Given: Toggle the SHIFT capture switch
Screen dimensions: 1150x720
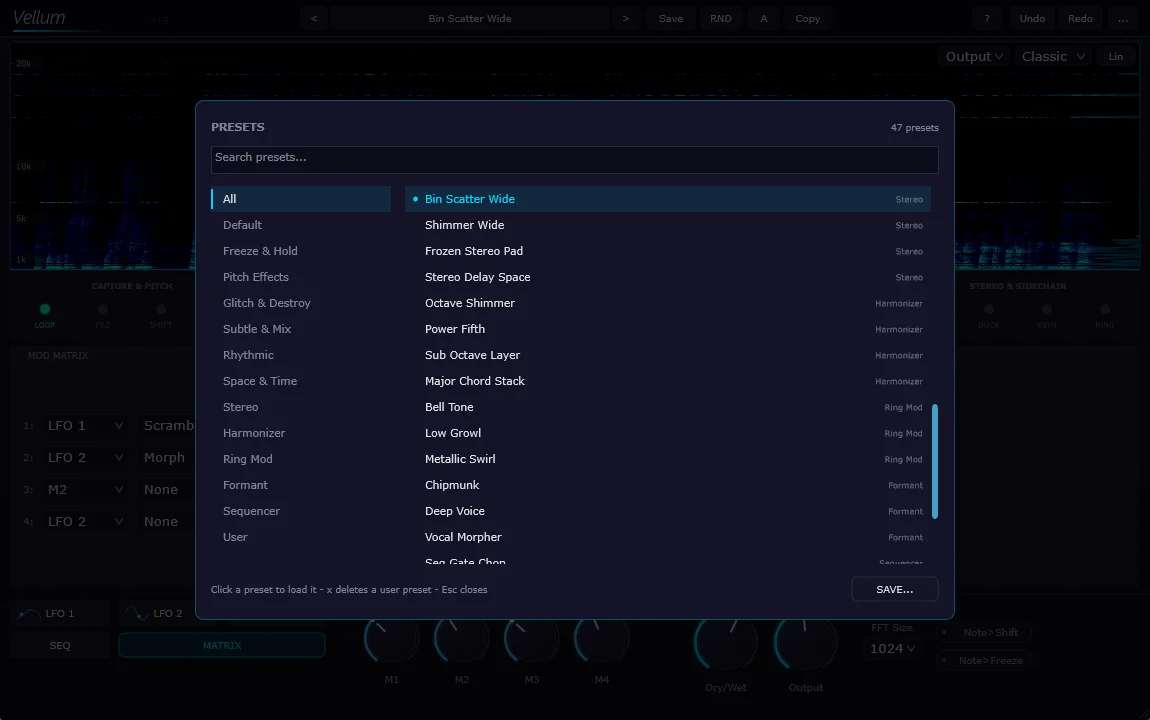Looking at the screenshot, I should 161,309.
